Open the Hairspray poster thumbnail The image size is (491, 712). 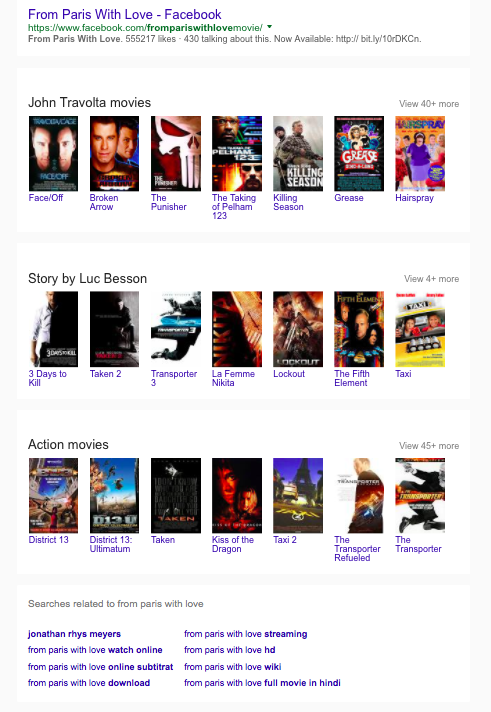[x=420, y=153]
